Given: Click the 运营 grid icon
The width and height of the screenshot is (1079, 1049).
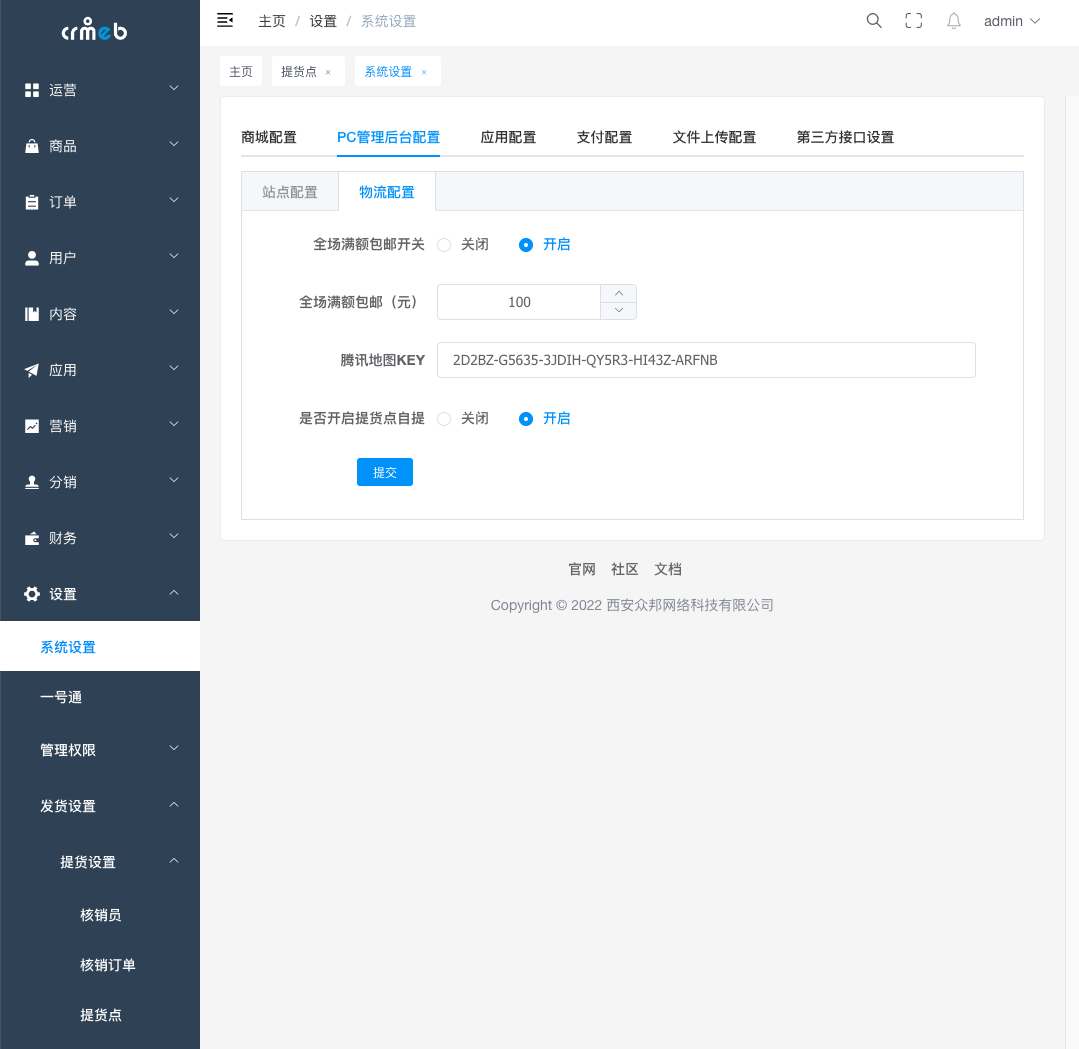Looking at the screenshot, I should pos(32,90).
